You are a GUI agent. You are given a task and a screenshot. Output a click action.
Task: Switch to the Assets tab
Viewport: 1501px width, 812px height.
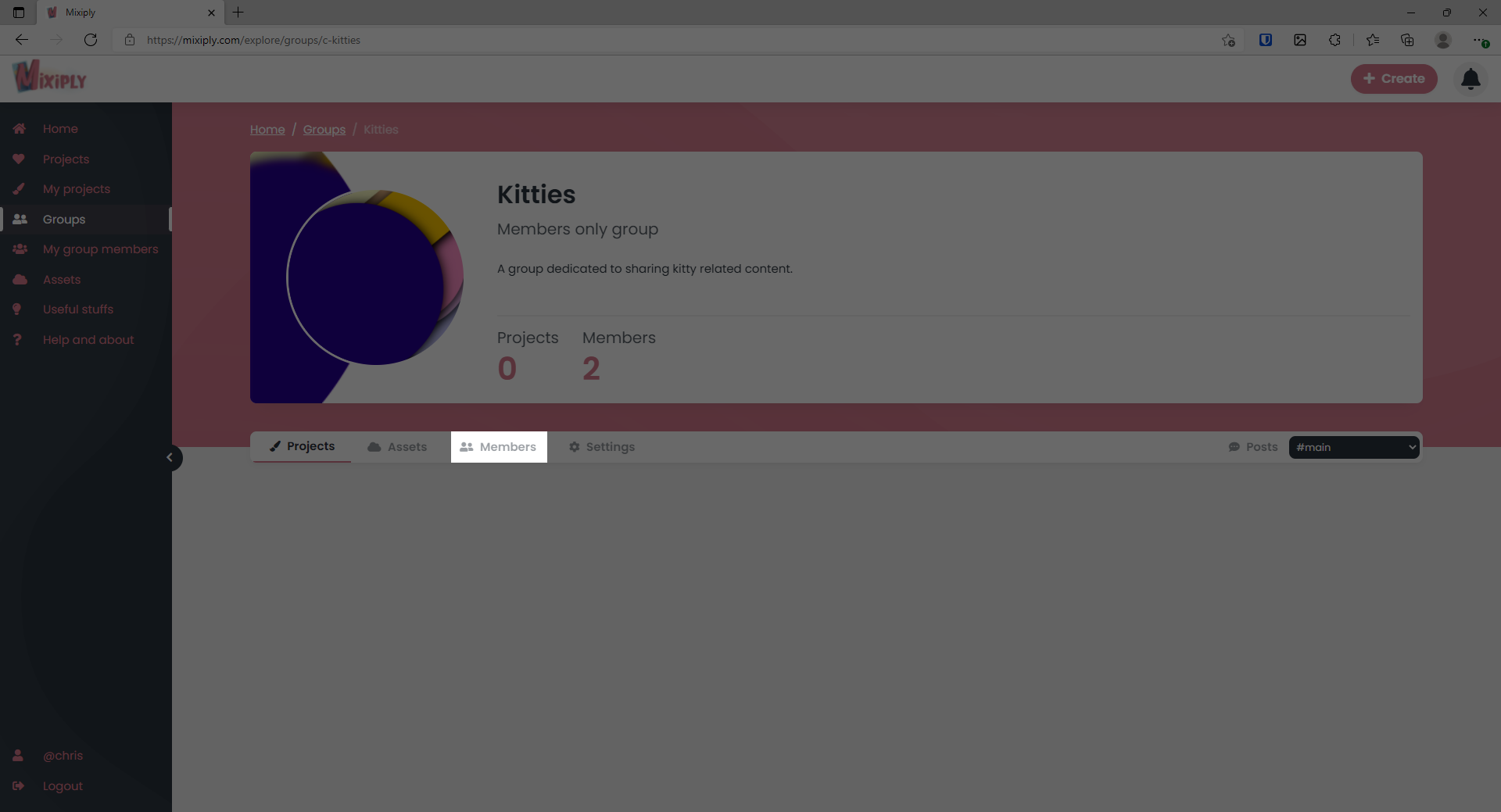(397, 447)
